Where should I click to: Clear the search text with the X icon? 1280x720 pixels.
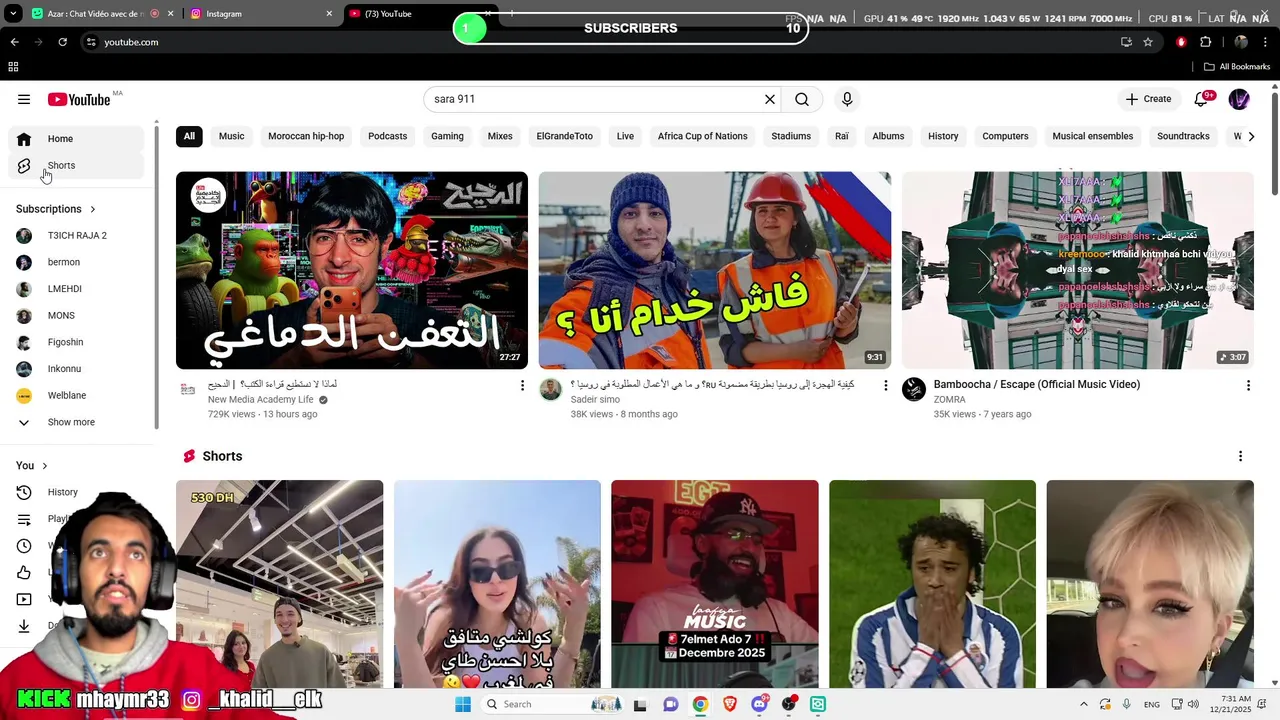click(x=770, y=99)
